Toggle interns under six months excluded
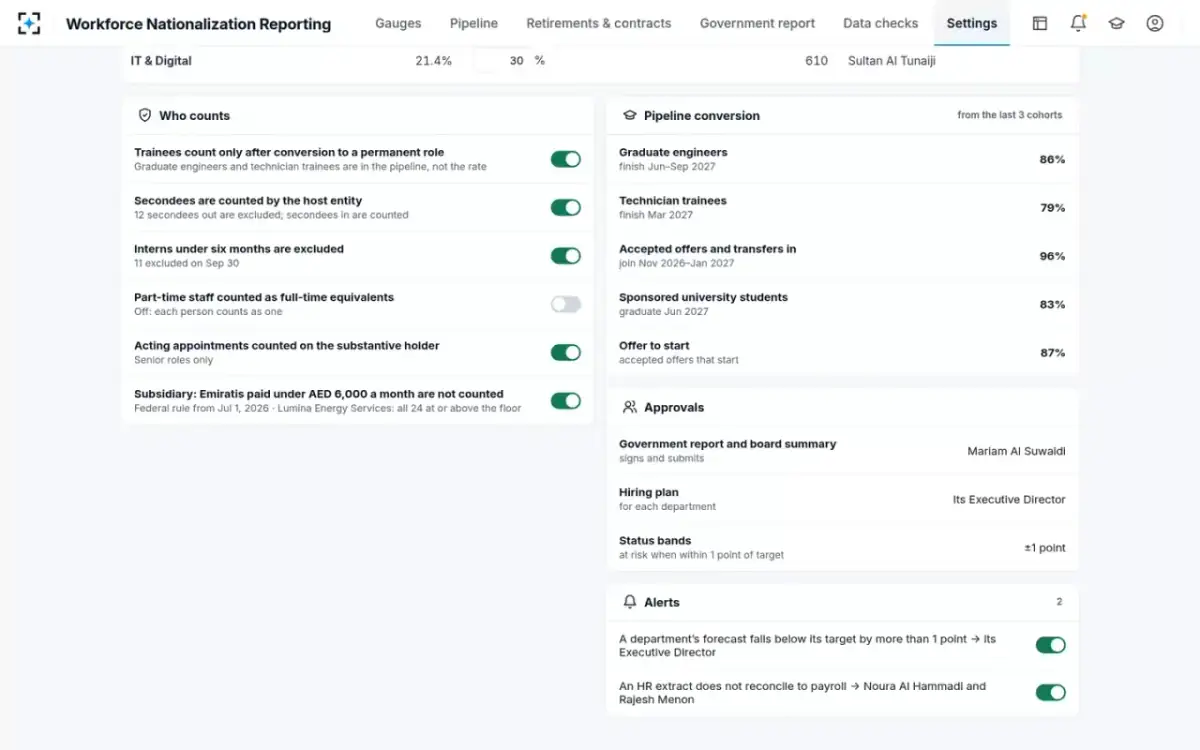The width and height of the screenshot is (1200, 750). 566,256
